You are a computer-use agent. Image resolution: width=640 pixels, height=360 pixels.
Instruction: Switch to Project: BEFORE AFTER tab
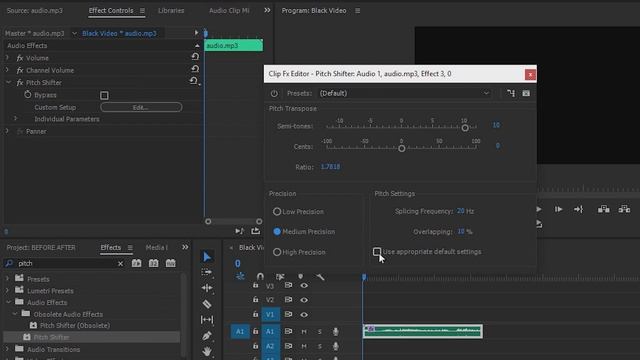point(41,247)
